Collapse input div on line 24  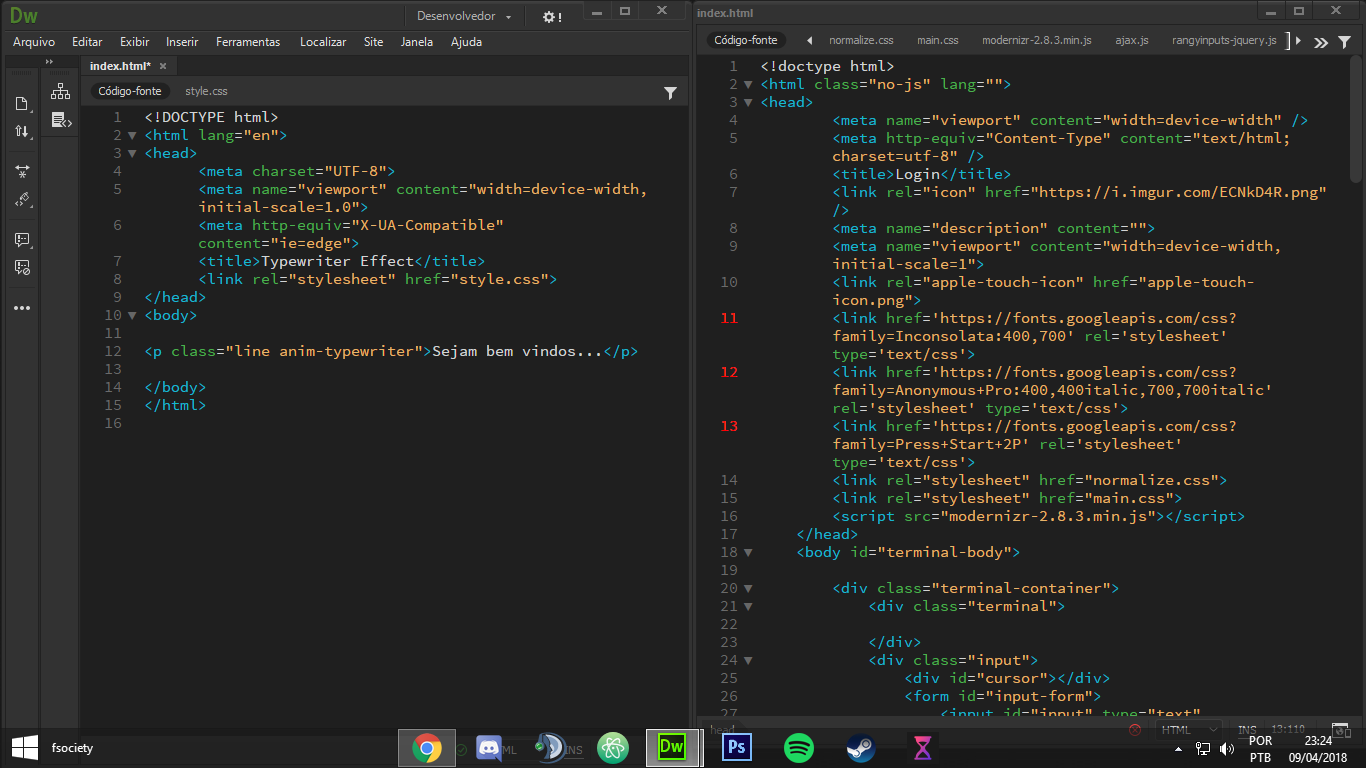[x=748, y=660]
